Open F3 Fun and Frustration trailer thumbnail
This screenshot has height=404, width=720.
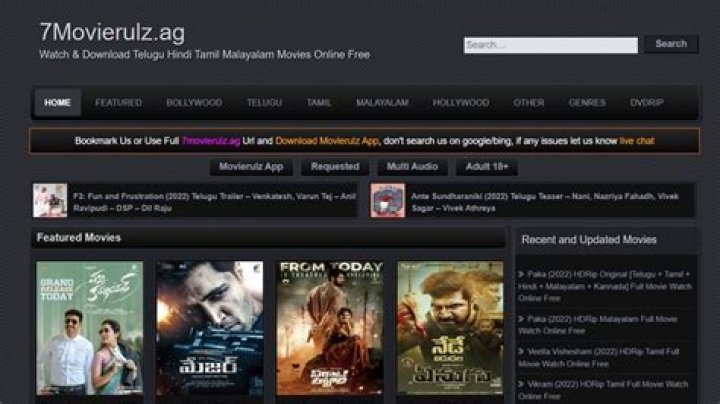(50, 200)
